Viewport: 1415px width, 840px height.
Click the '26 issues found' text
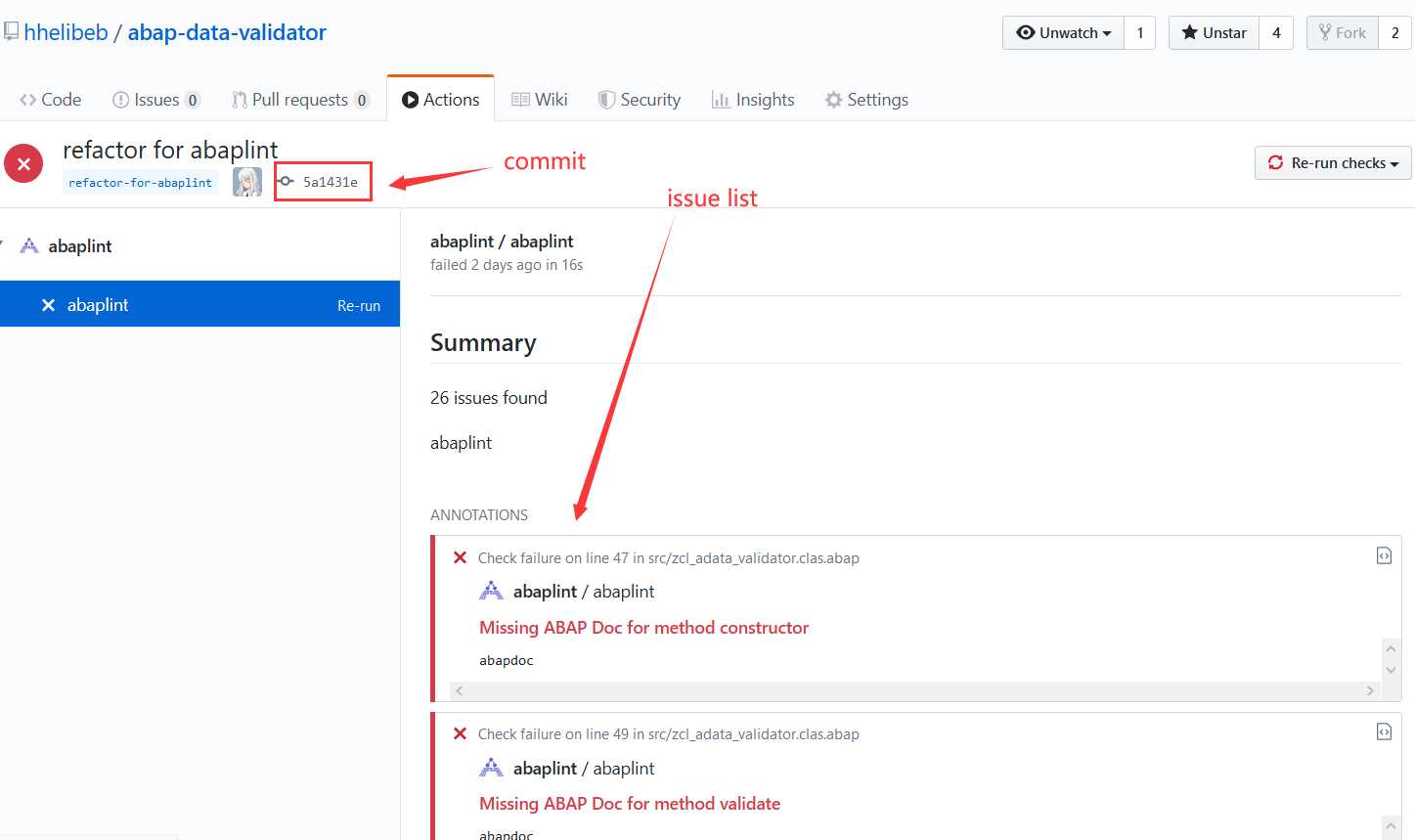[x=489, y=397]
